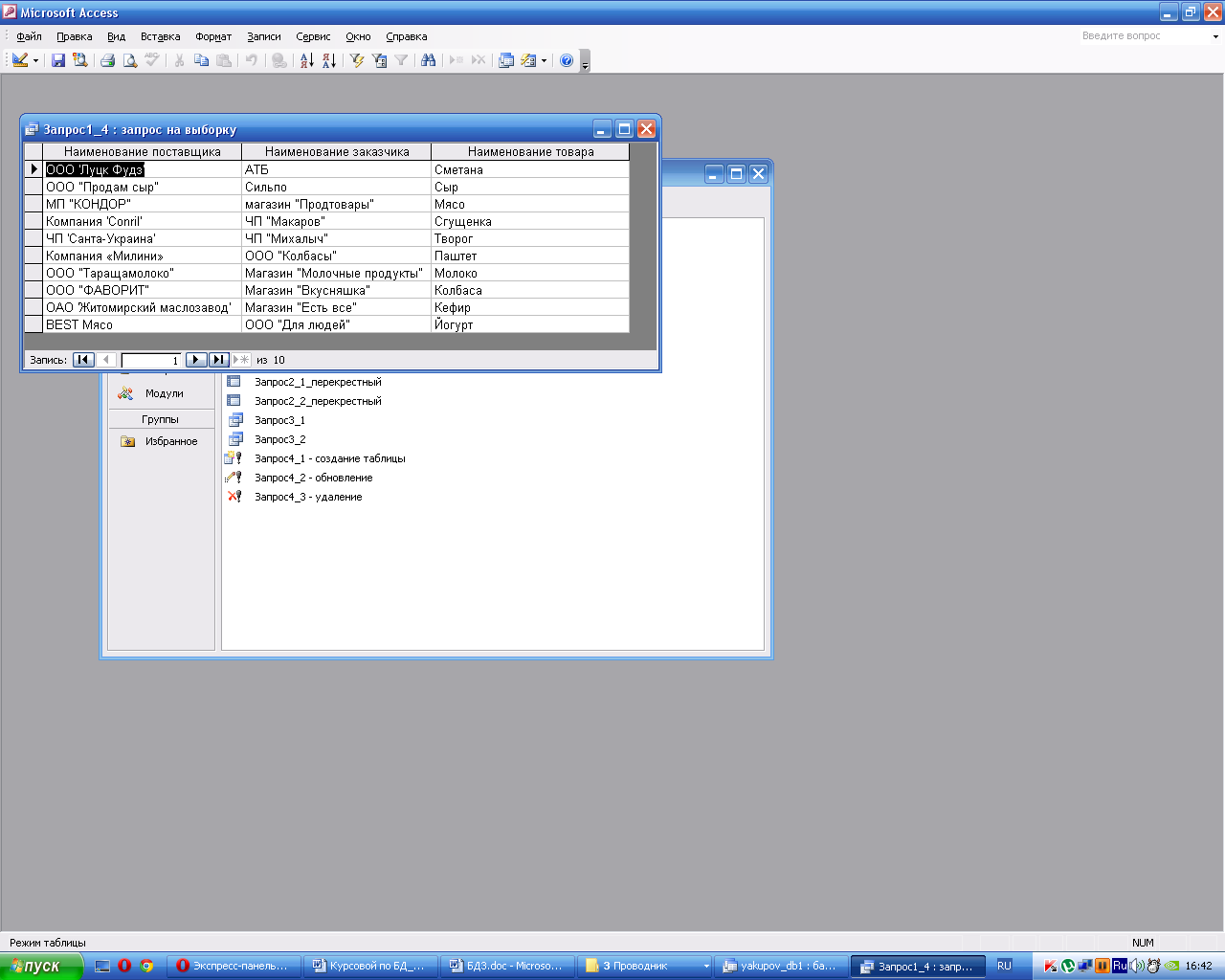Screen dimensions: 1225x980
Task: Select the cell 'Сгущенка'
Action: coord(530,221)
